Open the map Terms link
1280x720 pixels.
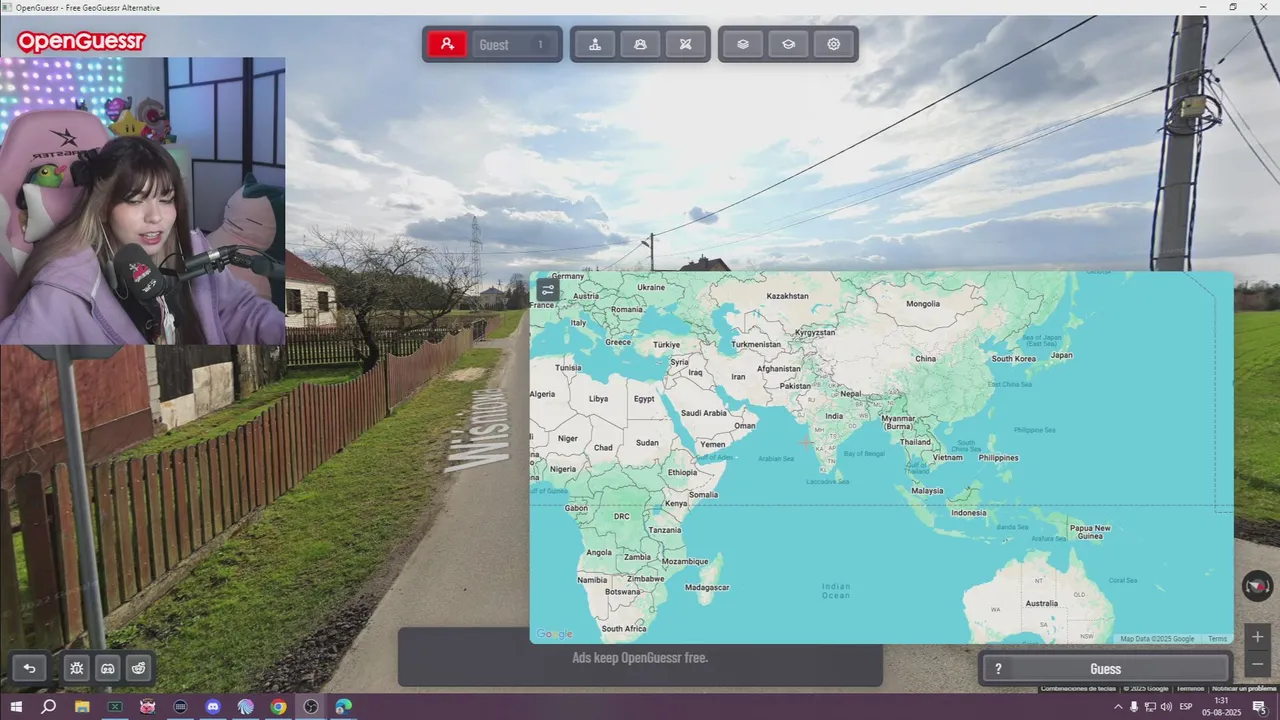[1217, 639]
